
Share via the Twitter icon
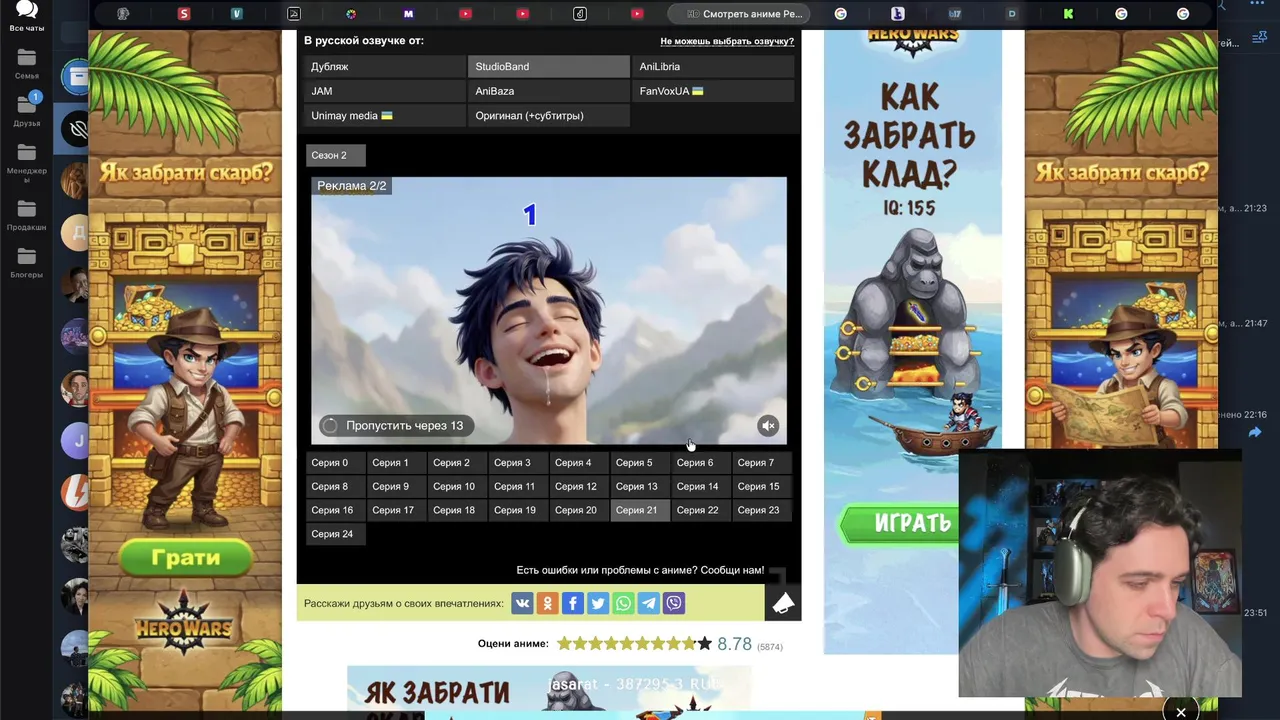tap(598, 603)
